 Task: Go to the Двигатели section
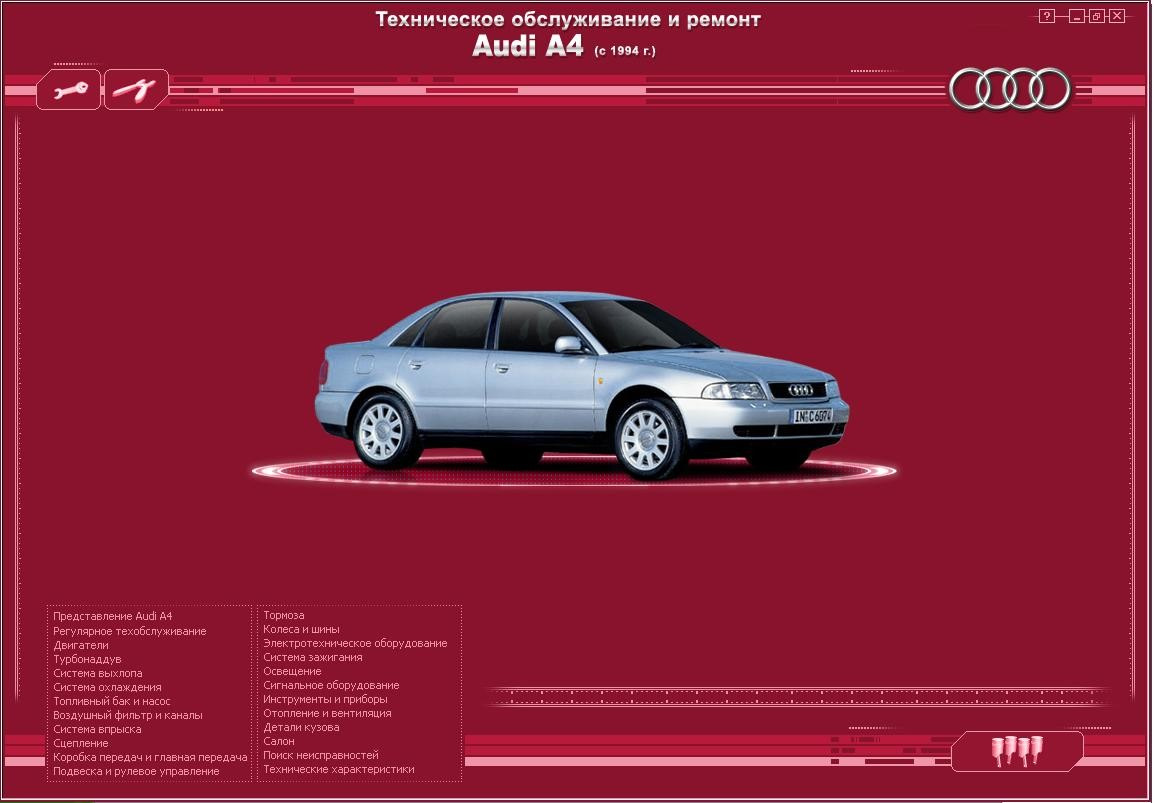click(x=80, y=645)
